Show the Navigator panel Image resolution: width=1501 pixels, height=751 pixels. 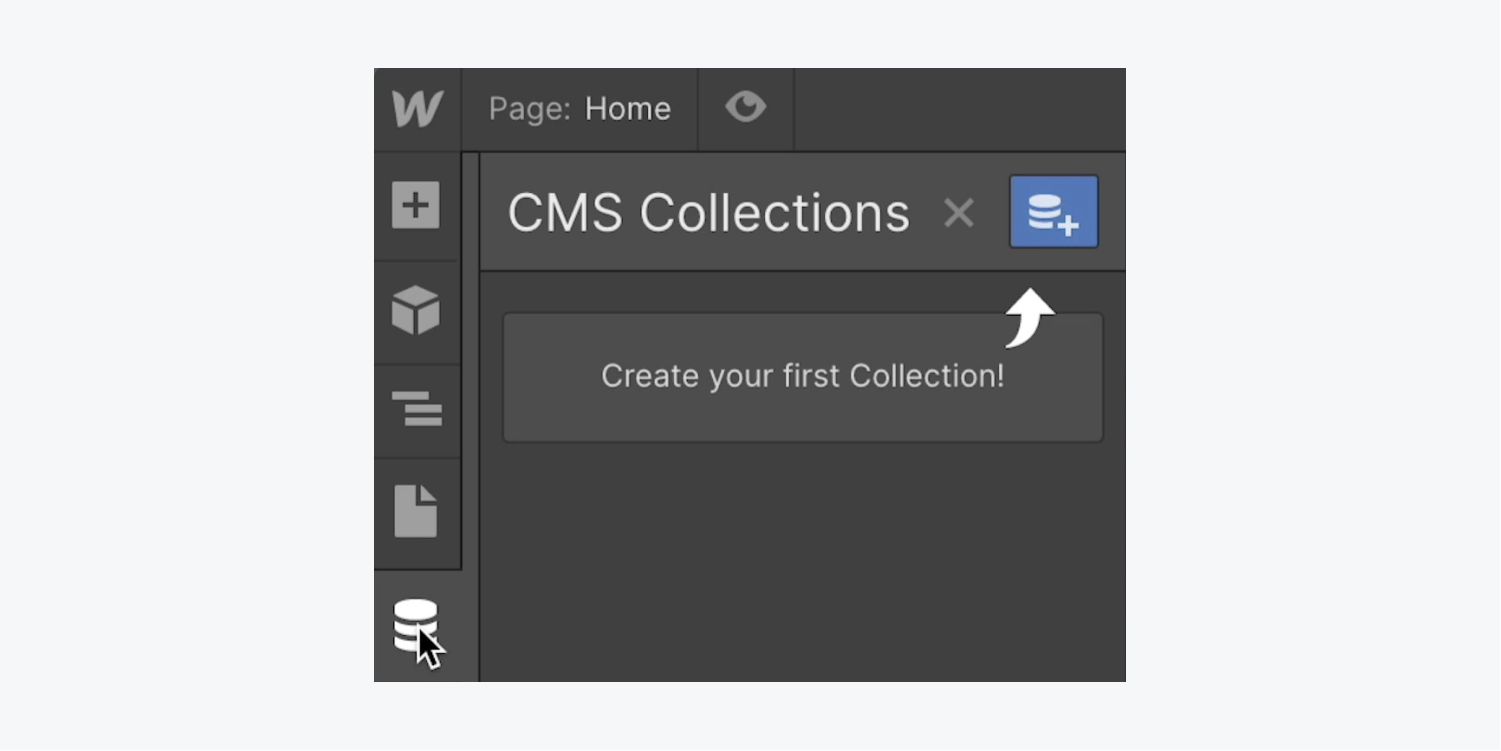[416, 409]
